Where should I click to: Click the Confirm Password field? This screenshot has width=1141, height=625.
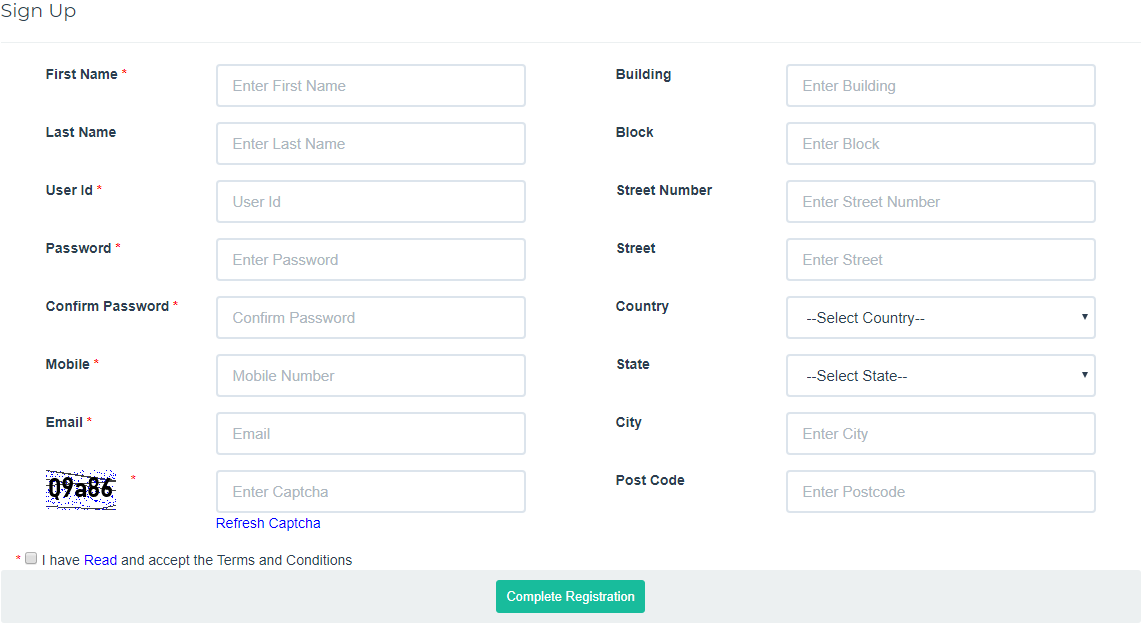pos(370,317)
